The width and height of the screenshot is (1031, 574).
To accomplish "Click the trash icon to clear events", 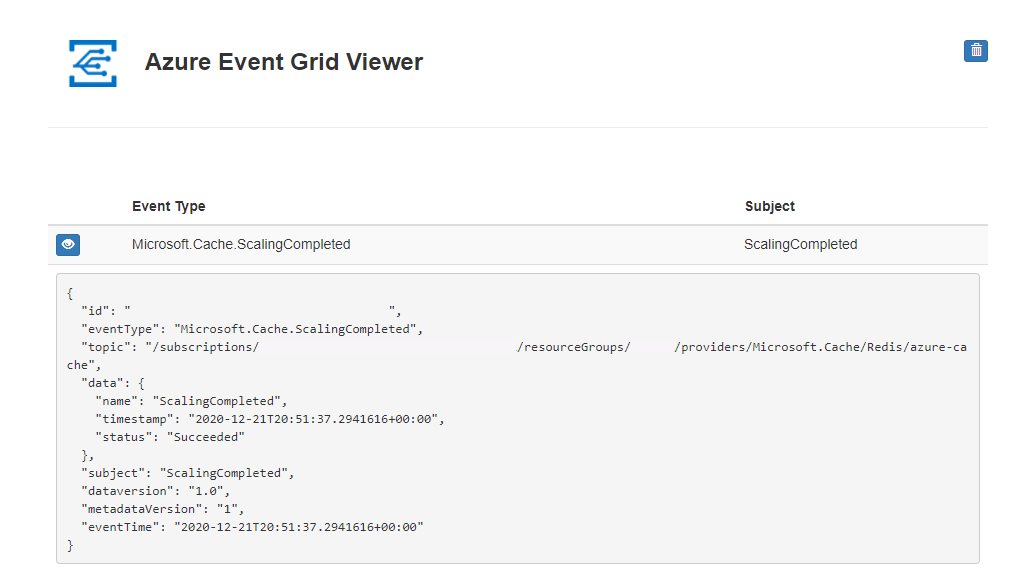I will click(x=975, y=50).
